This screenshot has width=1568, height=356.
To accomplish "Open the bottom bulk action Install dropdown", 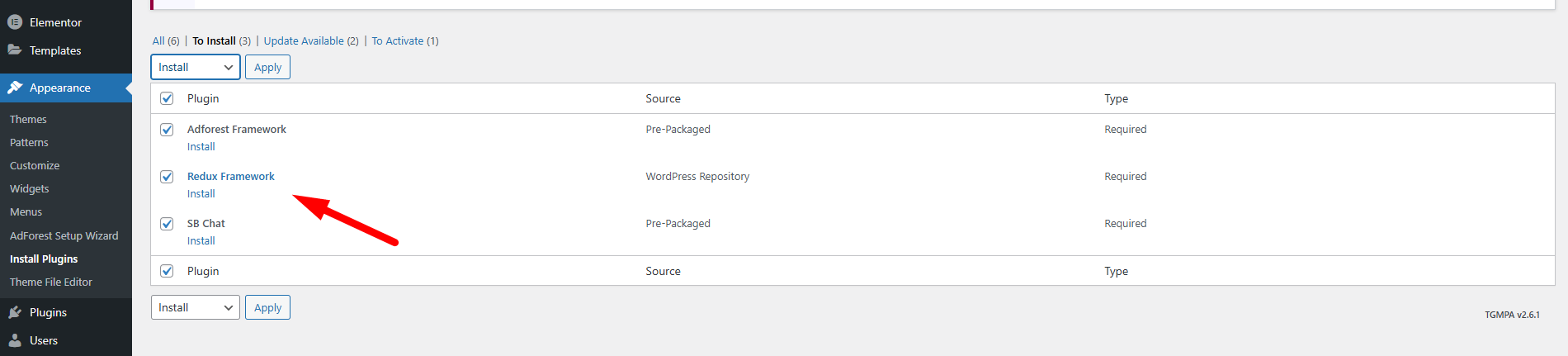I will pos(196,307).
